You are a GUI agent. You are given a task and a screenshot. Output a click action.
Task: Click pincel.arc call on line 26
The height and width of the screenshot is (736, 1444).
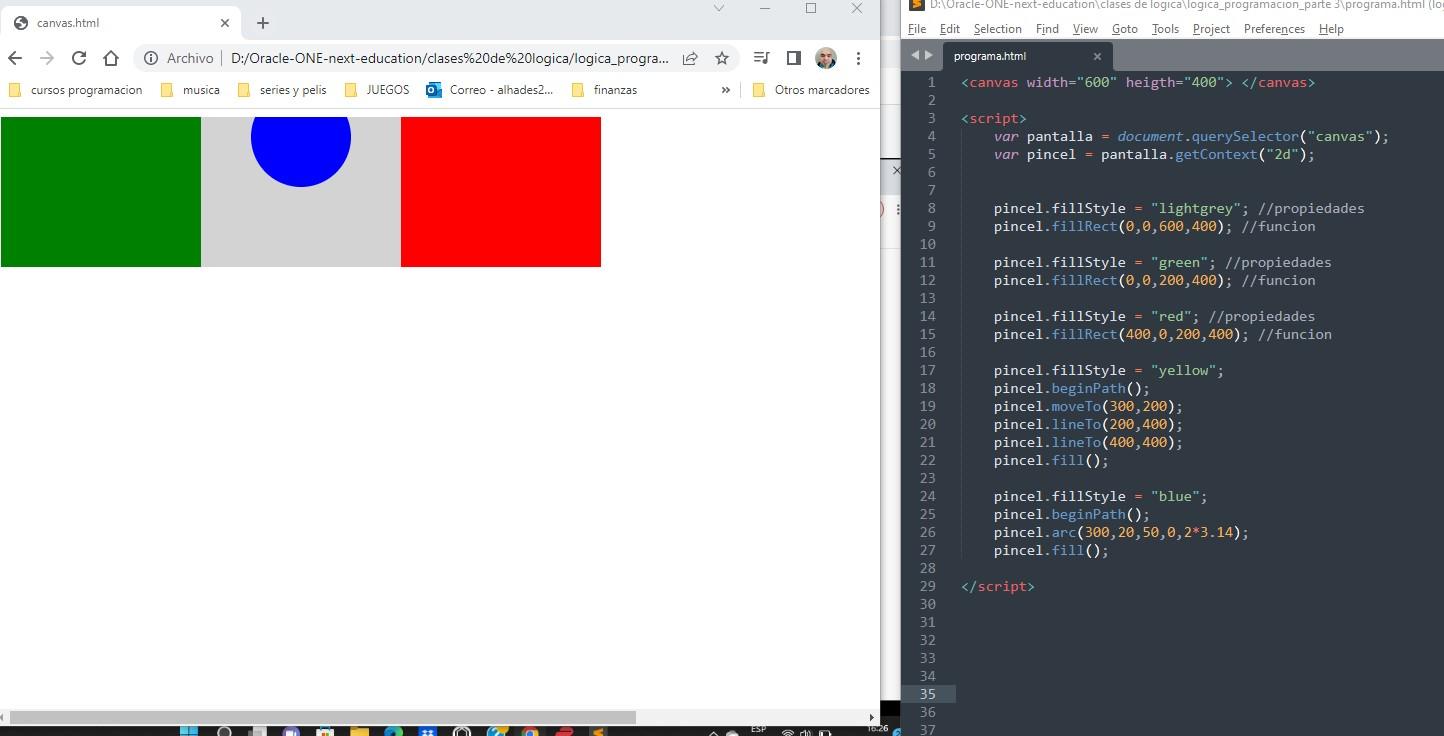(1121, 532)
